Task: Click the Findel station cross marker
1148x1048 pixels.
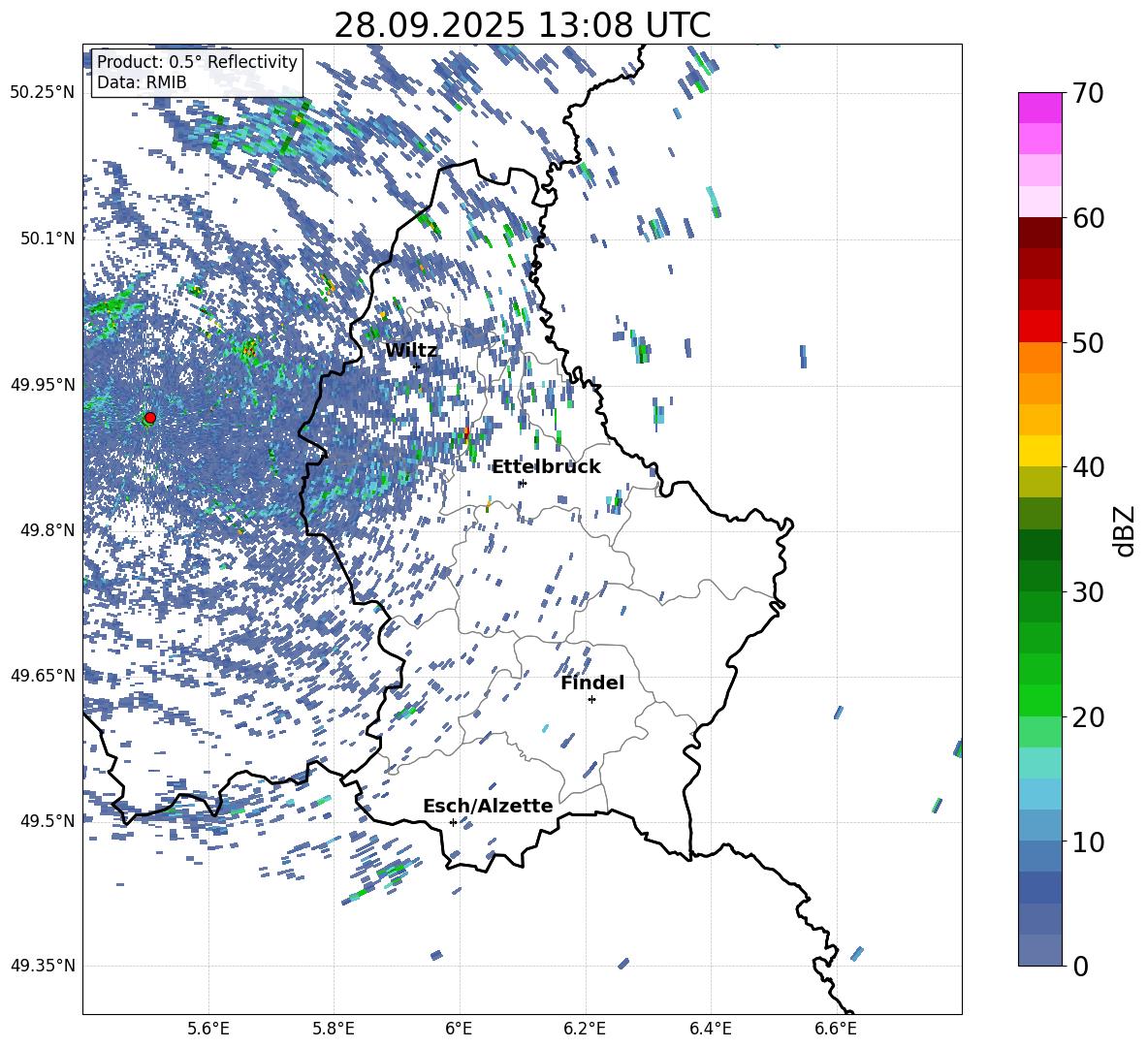Action: [x=591, y=700]
